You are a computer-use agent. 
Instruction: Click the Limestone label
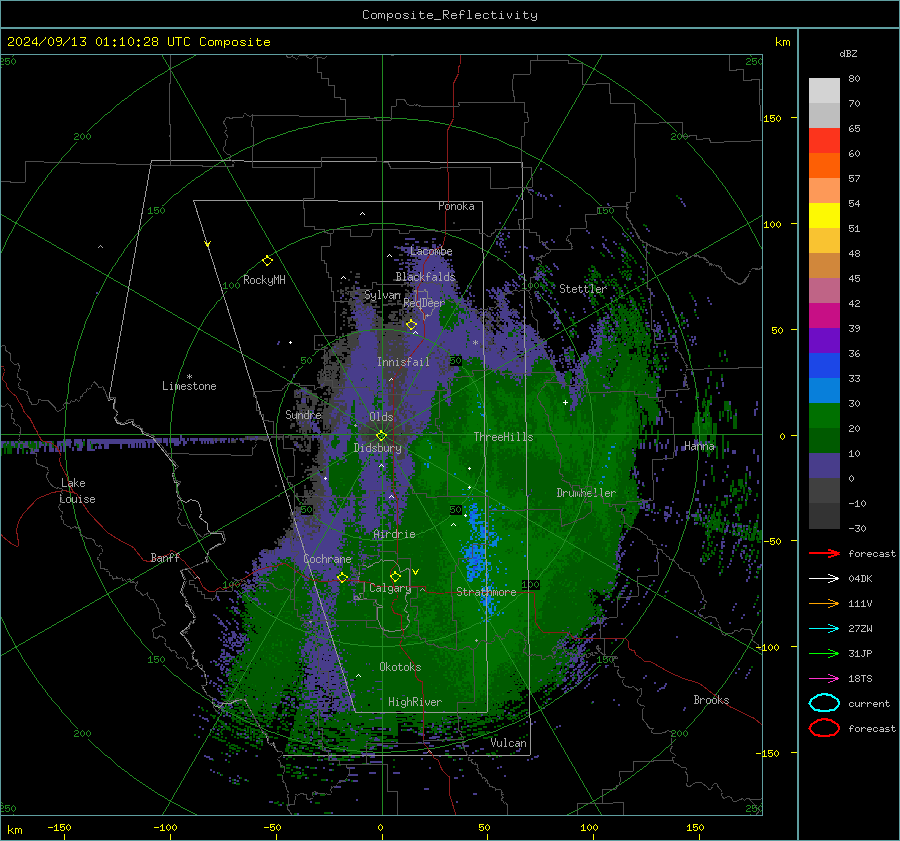(x=189, y=386)
